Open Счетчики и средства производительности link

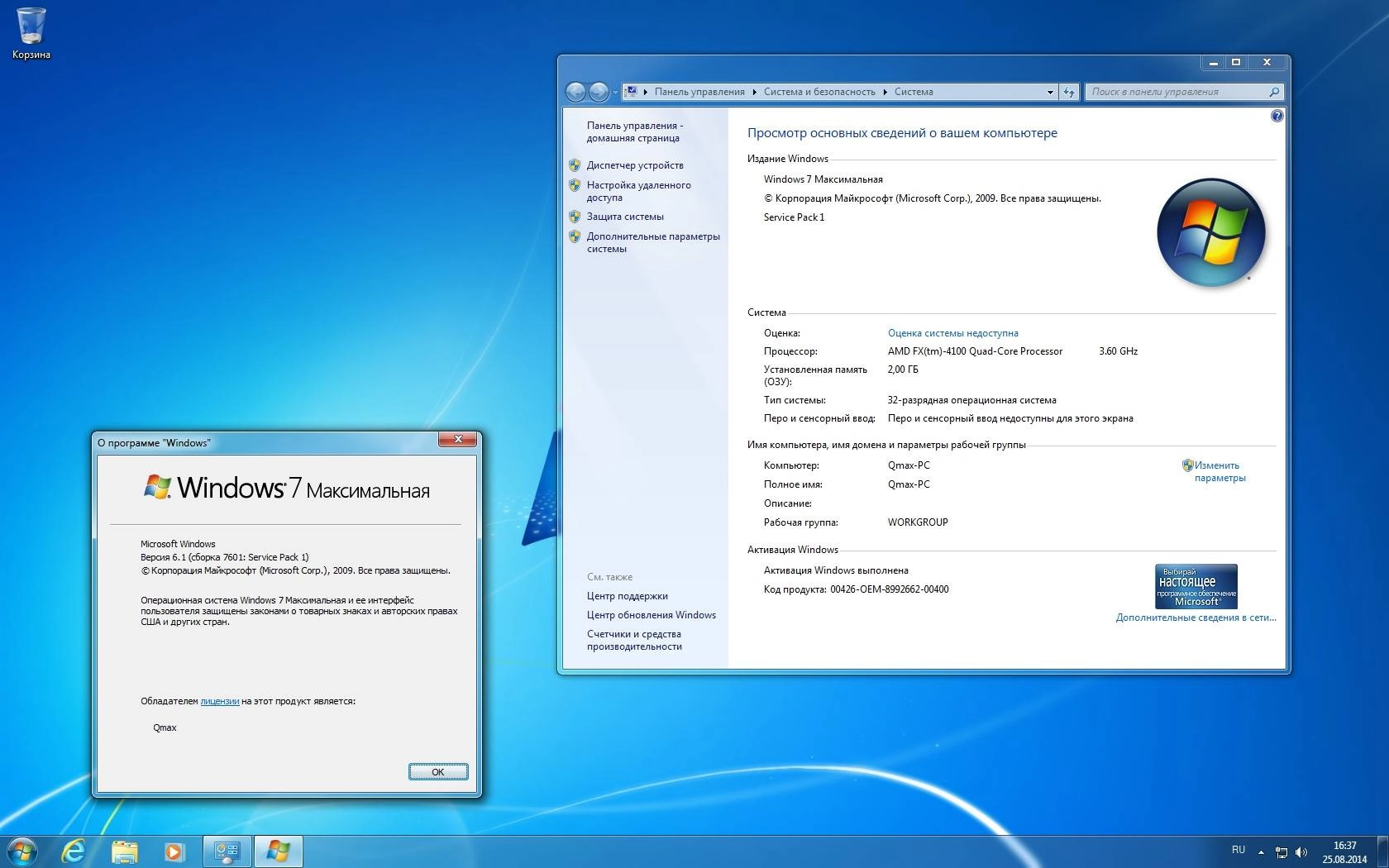pyautogui.click(x=634, y=640)
